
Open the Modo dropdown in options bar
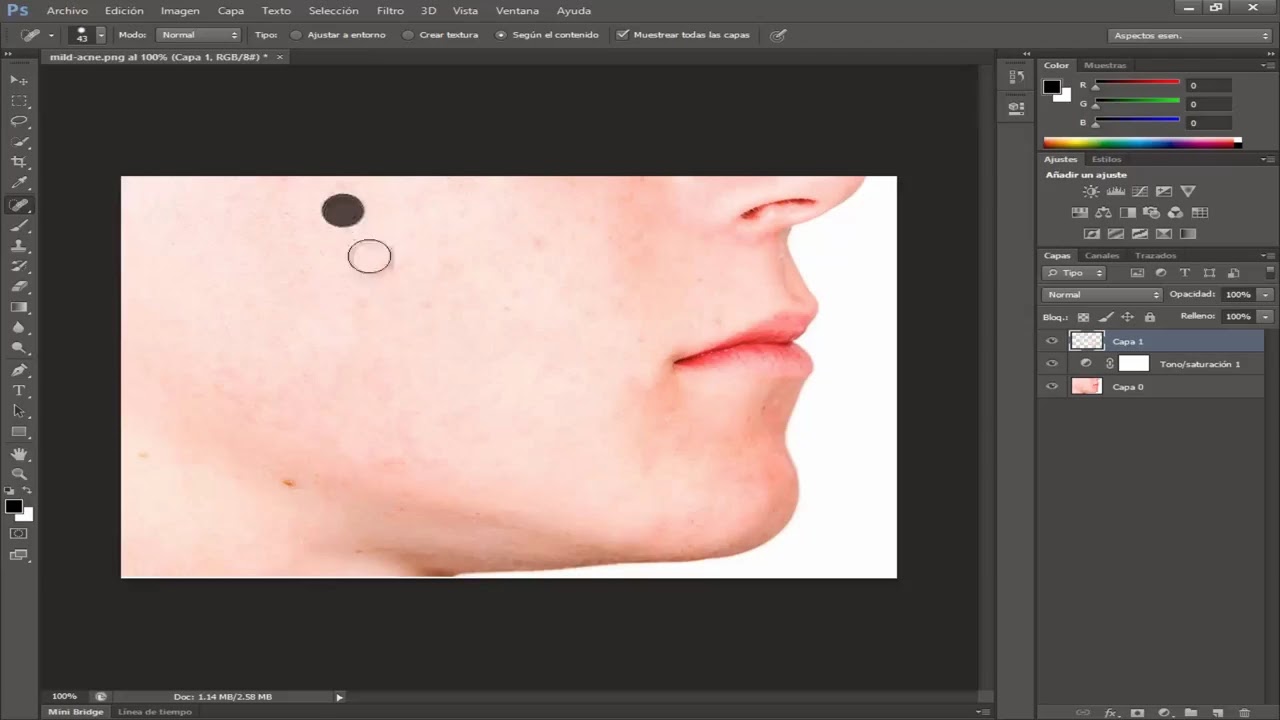(x=200, y=35)
